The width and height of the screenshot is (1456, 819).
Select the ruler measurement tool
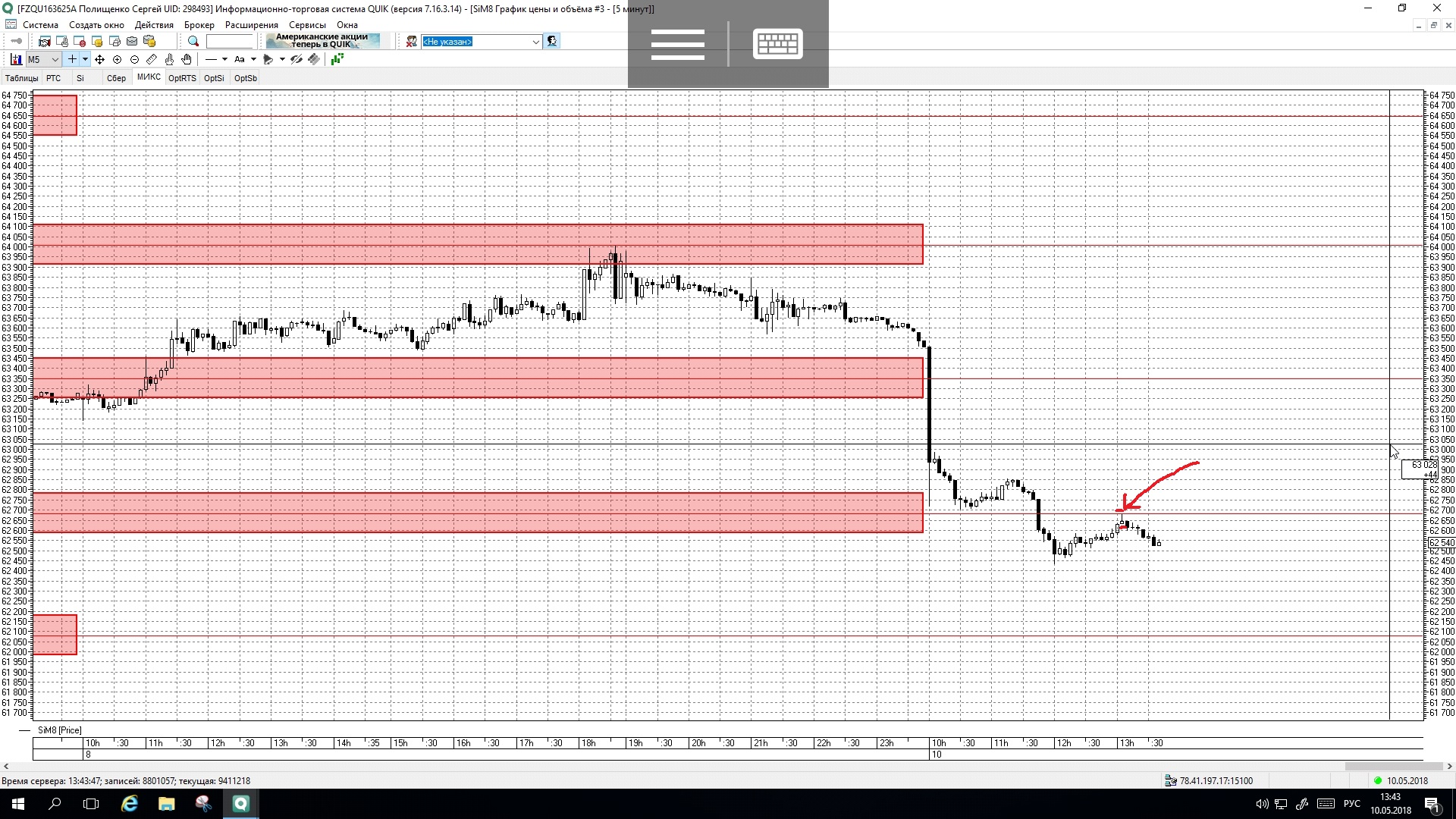(152, 59)
